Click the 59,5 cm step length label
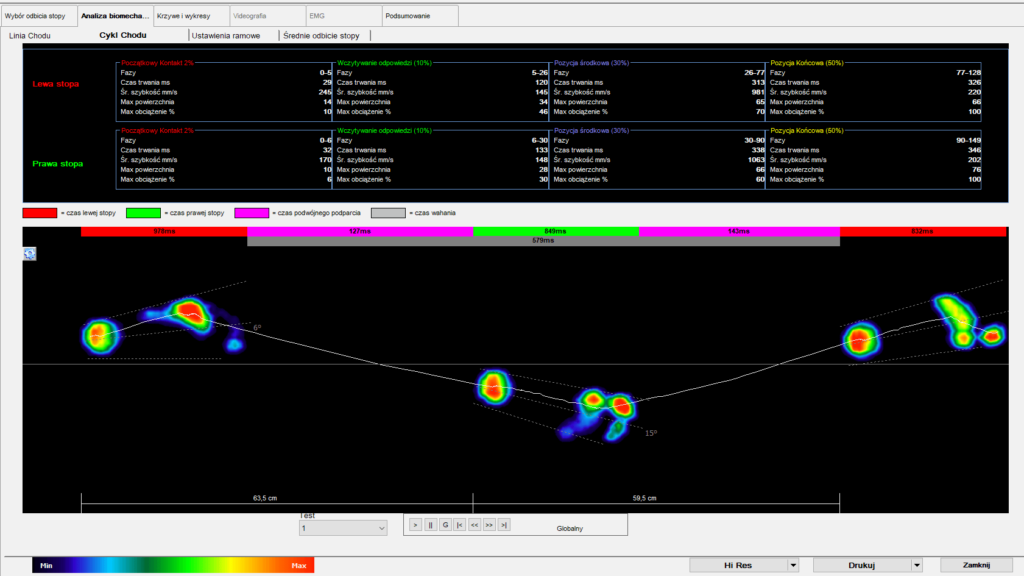 click(645, 498)
